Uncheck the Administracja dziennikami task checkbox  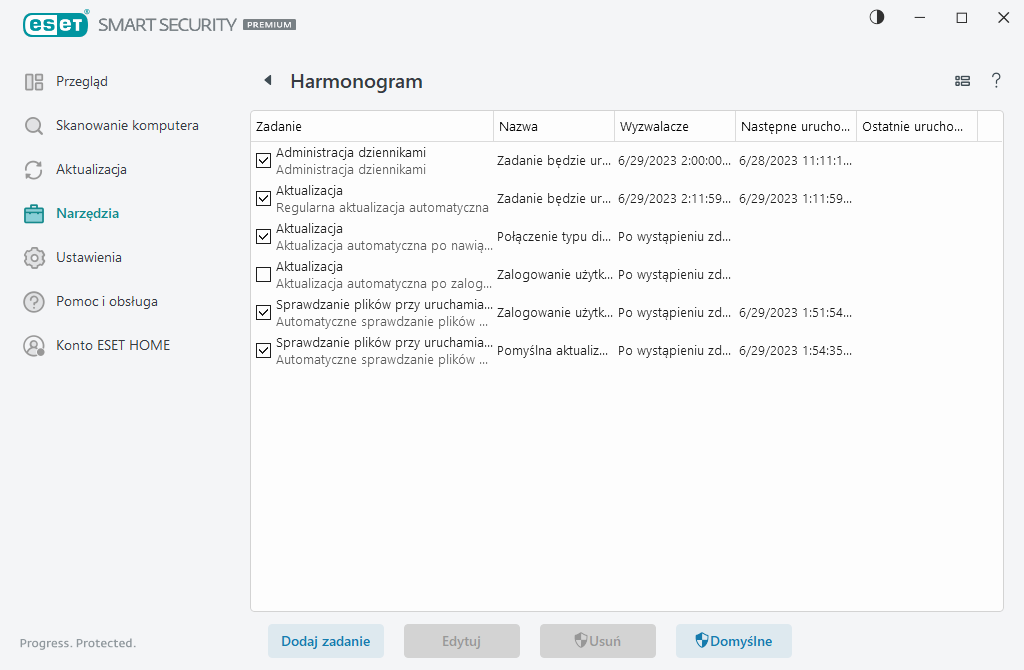264,161
